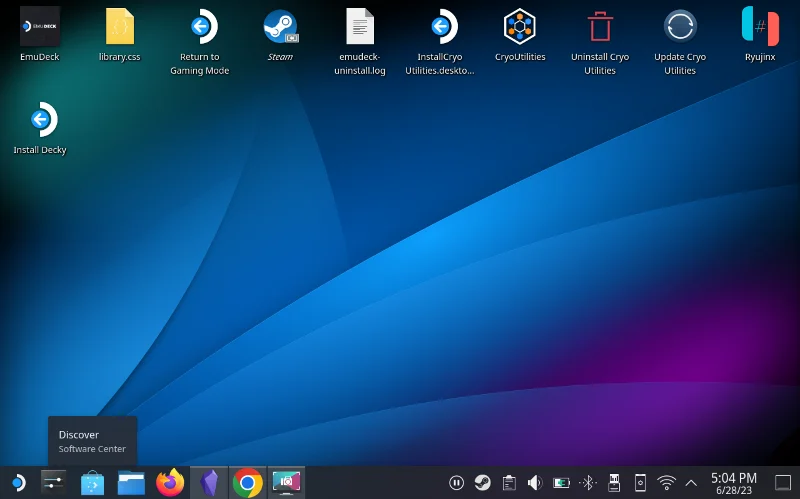Viewport: 800px width, 499px height.
Task: Open the application launcher menu
Action: [x=18, y=483]
